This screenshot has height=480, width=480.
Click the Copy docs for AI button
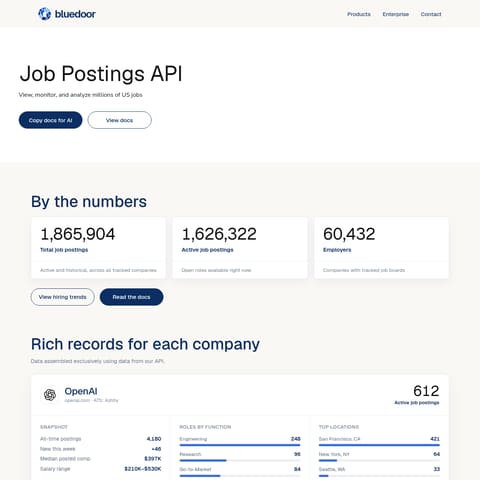(x=50, y=120)
